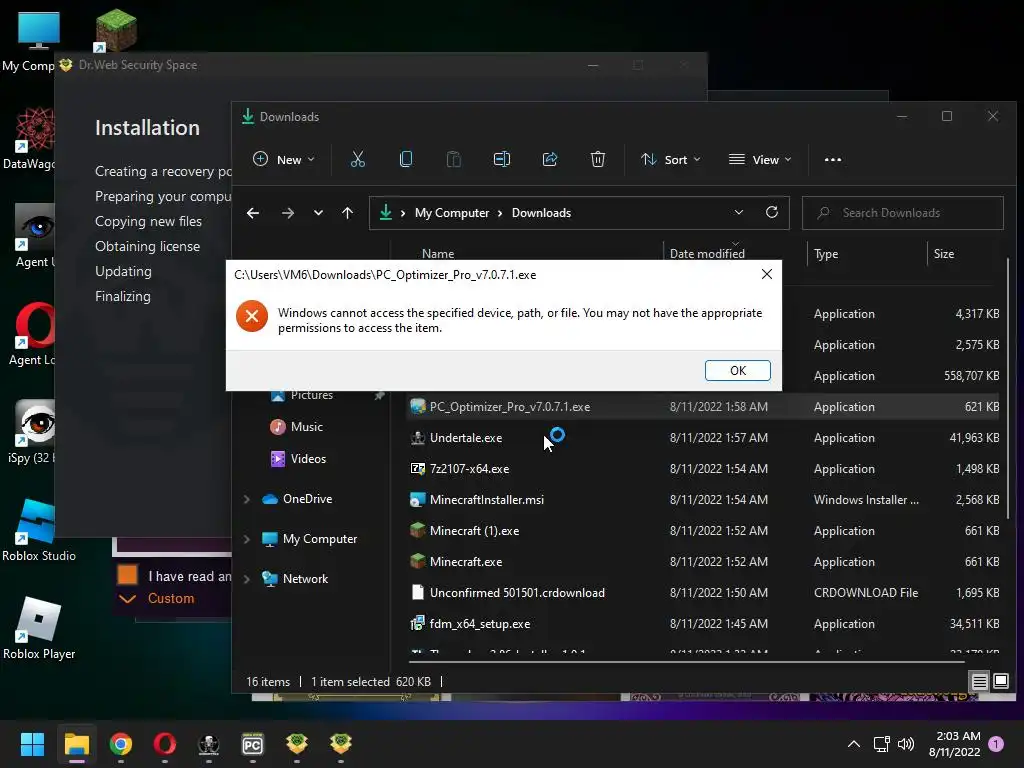Show hidden system tray icons

[x=854, y=744]
